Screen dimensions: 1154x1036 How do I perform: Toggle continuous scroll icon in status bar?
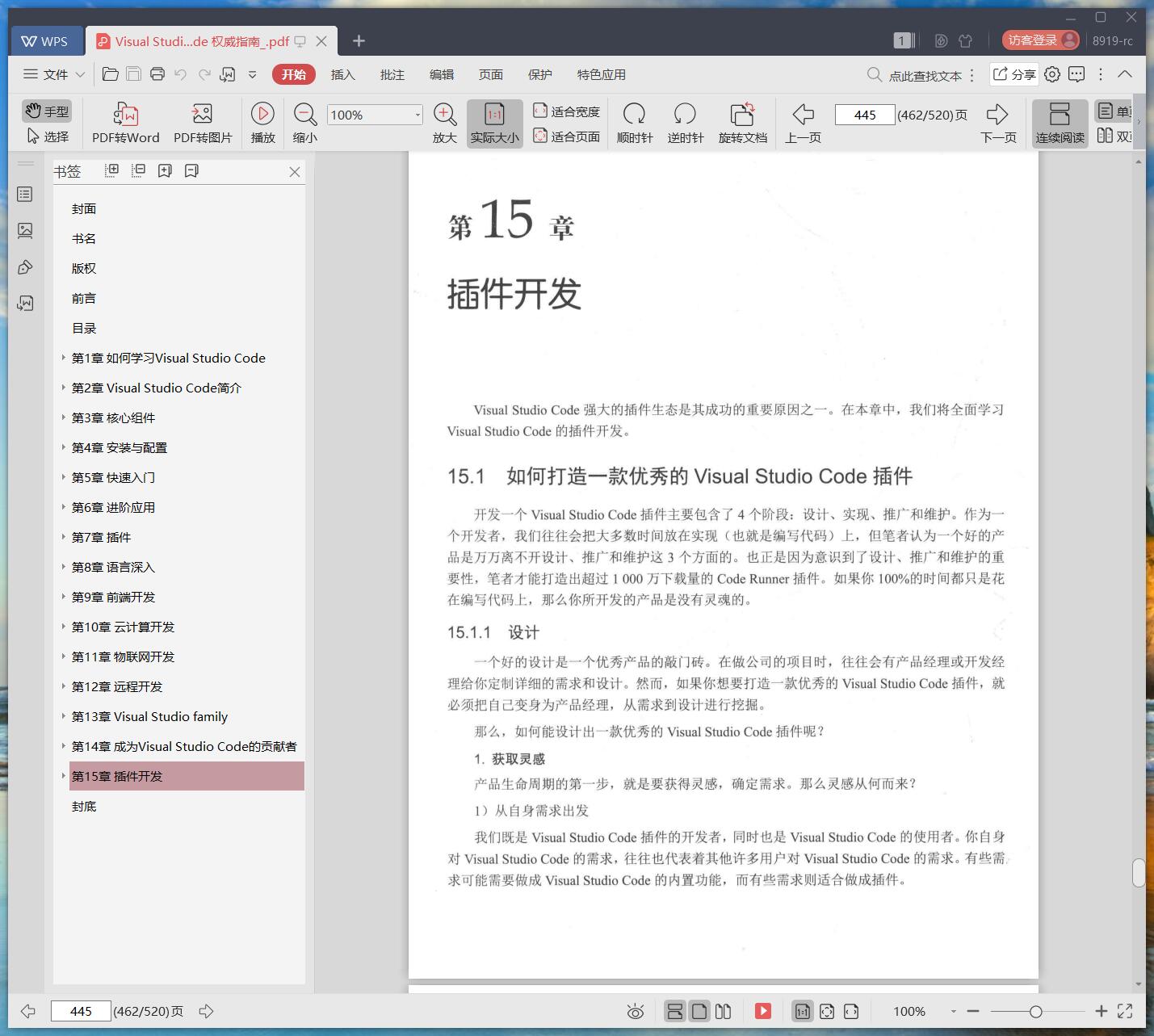click(674, 1011)
